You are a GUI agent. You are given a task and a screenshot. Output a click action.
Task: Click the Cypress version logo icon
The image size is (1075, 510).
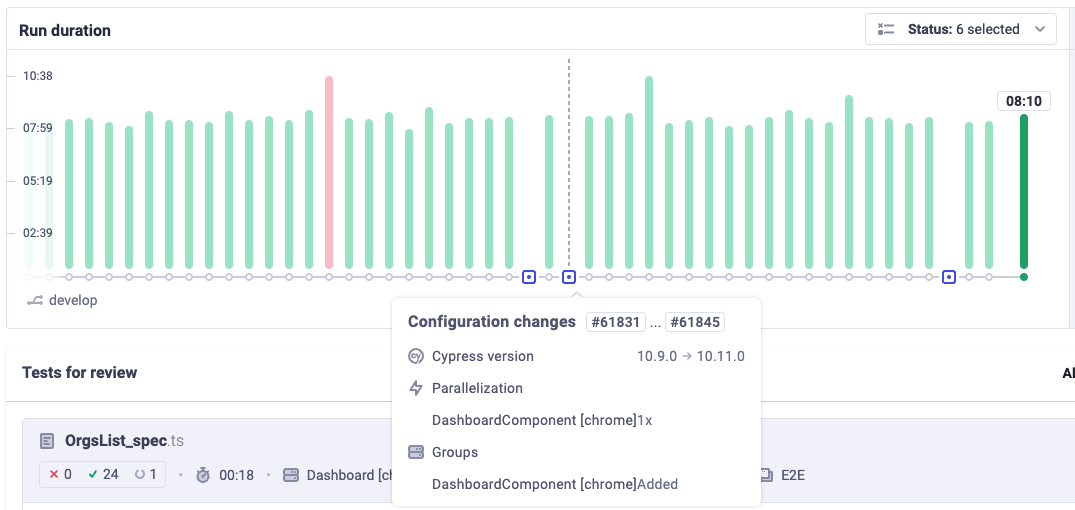(416, 356)
